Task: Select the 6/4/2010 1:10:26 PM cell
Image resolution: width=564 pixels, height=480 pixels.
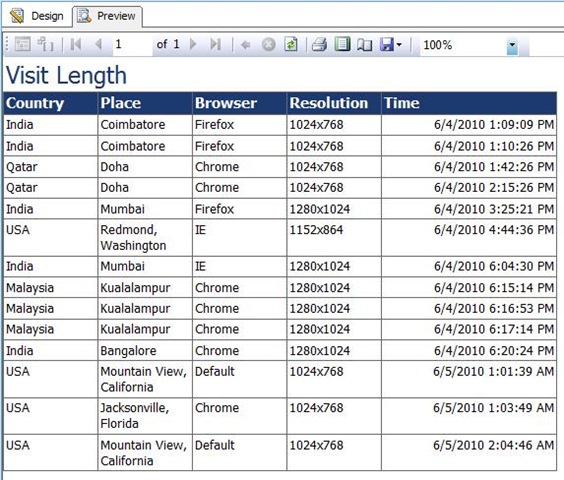Action: click(469, 146)
